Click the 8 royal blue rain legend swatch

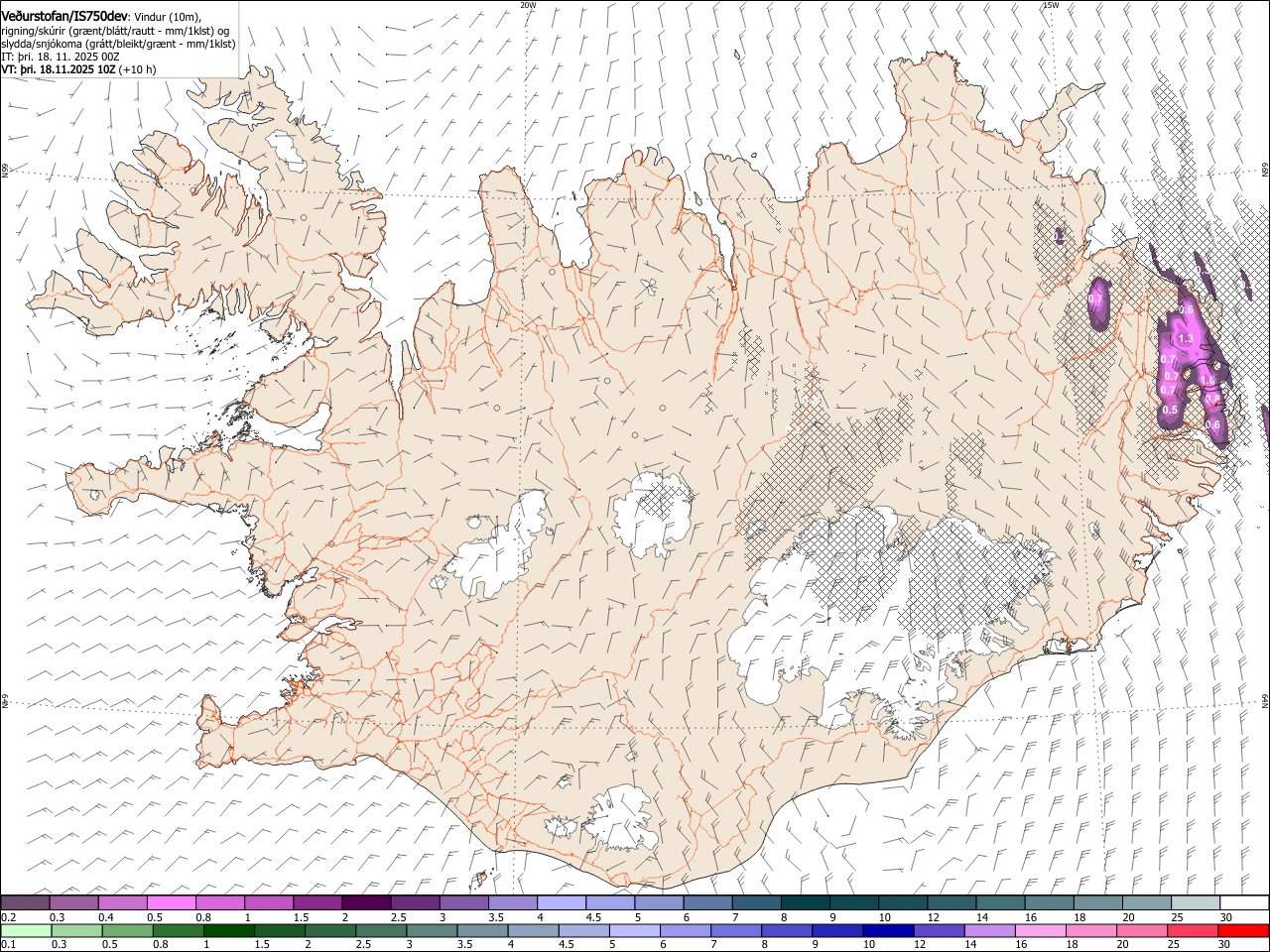click(x=787, y=931)
